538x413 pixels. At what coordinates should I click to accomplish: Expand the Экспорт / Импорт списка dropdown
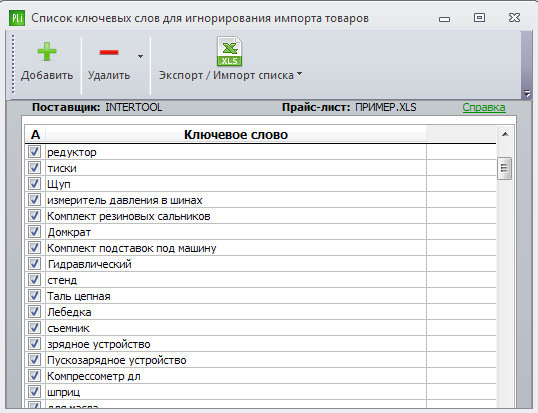(x=300, y=73)
